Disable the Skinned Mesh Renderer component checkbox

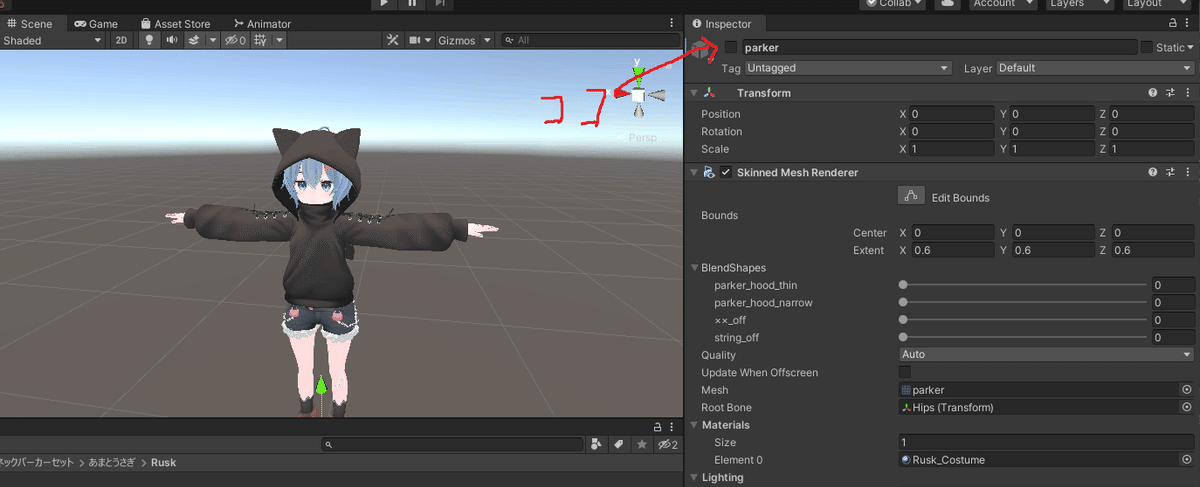(726, 173)
